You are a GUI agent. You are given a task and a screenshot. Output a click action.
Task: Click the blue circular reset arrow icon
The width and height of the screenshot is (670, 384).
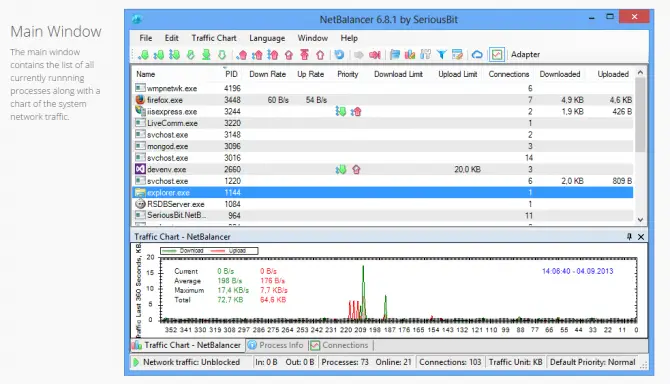pos(339,55)
